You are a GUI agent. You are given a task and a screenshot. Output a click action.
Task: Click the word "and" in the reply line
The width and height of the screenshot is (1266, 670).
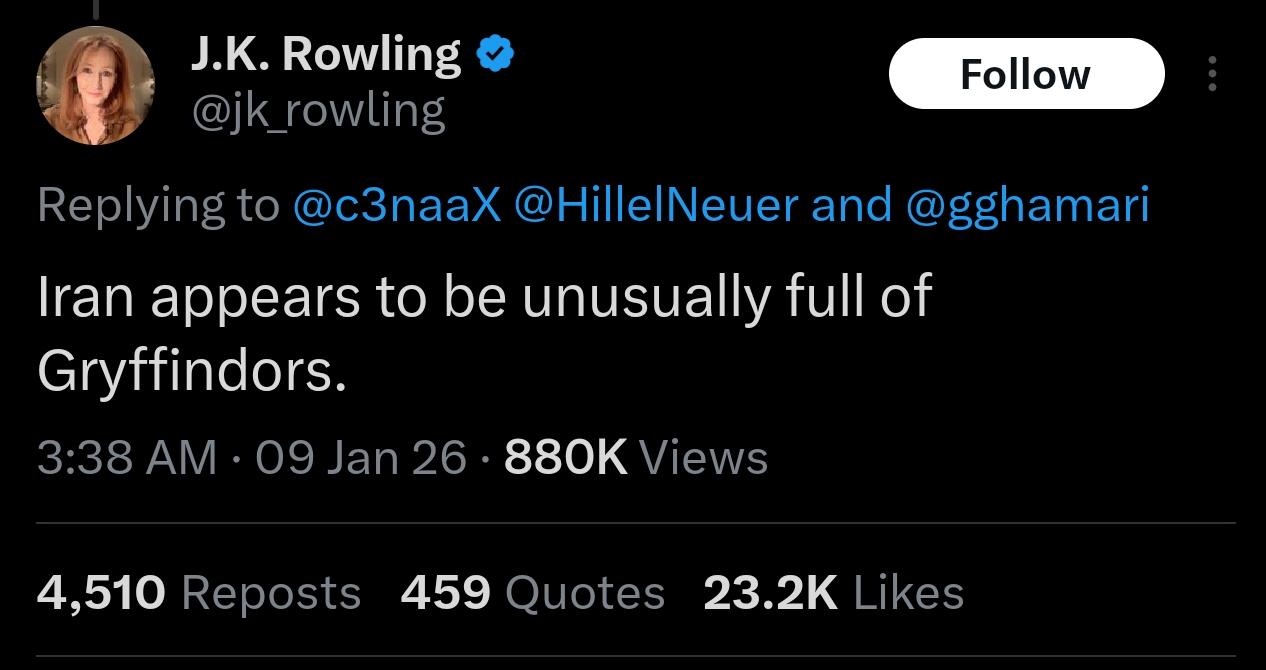click(851, 205)
